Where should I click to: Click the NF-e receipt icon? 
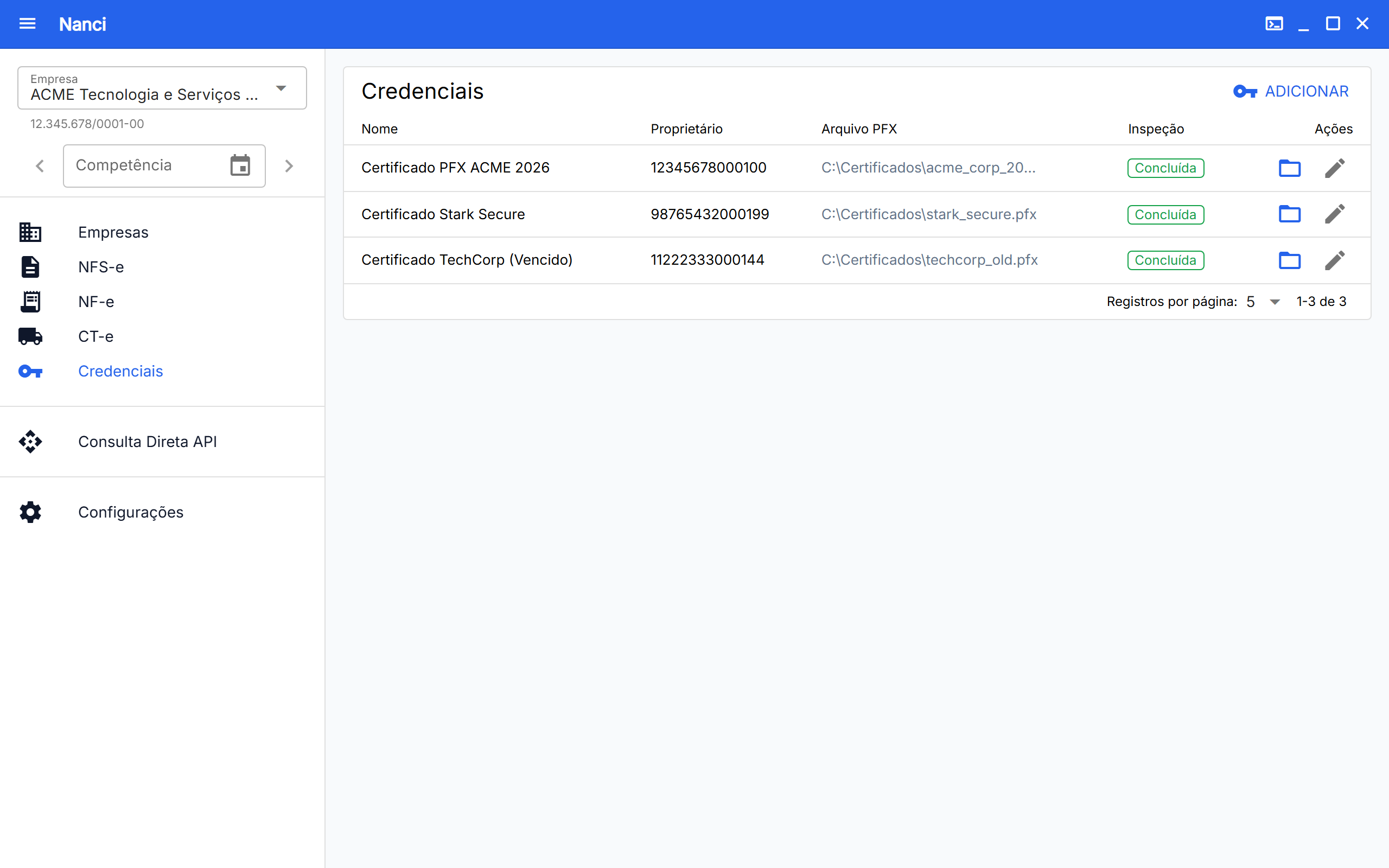pos(30,302)
